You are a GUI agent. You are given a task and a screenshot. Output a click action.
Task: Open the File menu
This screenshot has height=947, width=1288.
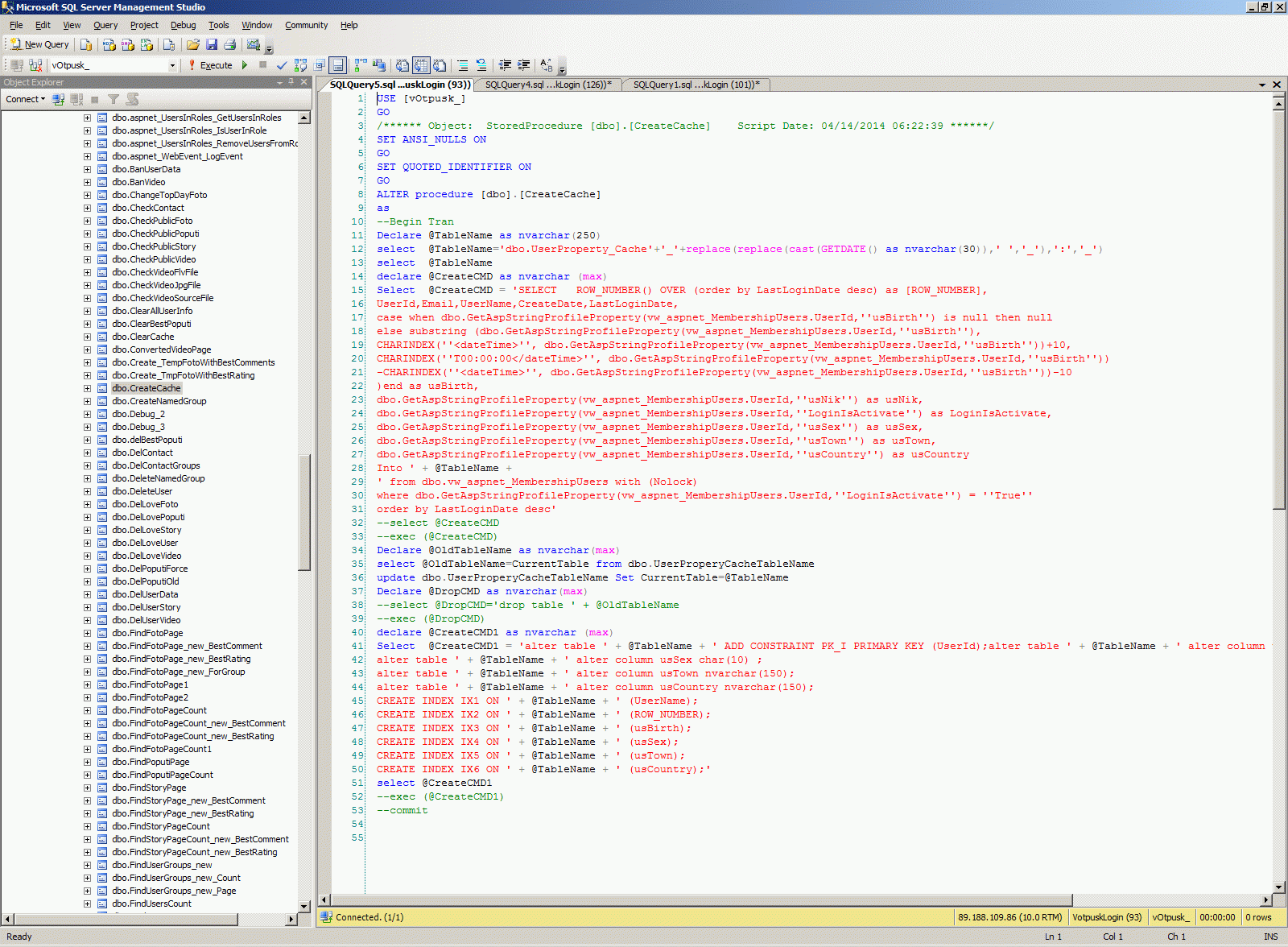pyautogui.click(x=16, y=25)
